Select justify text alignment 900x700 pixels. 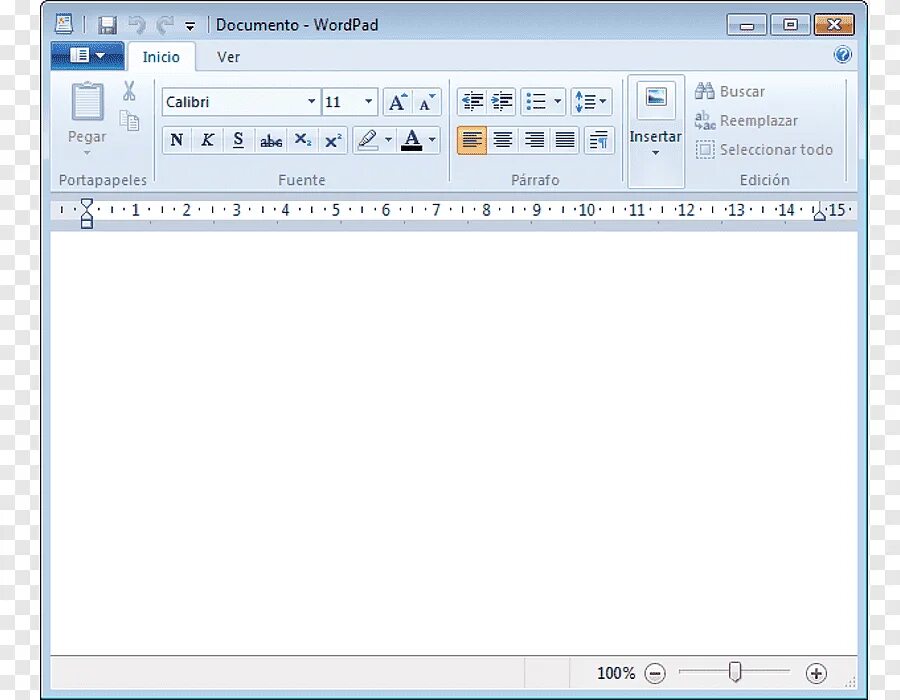565,140
